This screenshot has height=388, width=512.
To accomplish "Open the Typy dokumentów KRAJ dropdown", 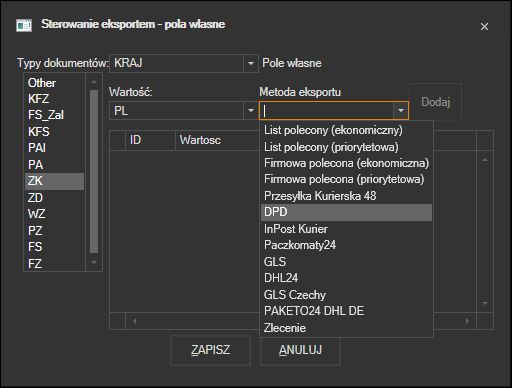I will [251, 63].
